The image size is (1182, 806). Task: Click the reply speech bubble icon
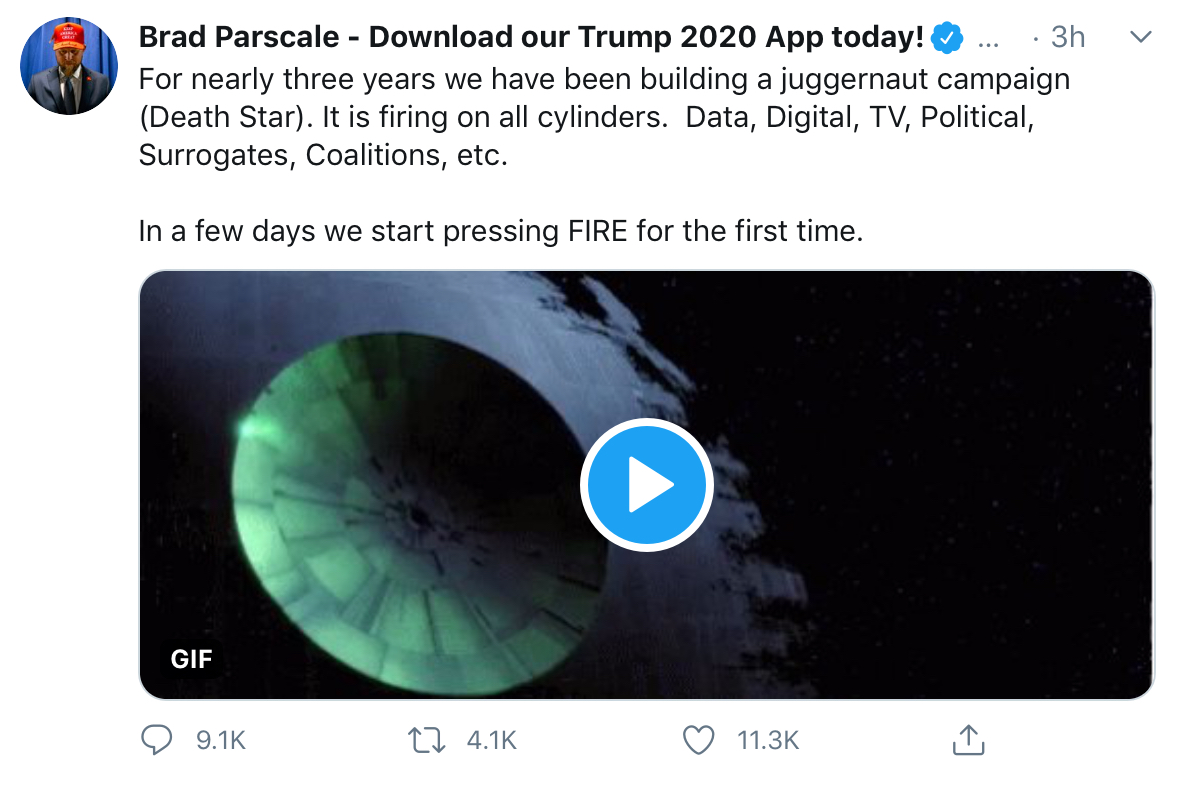[x=157, y=740]
